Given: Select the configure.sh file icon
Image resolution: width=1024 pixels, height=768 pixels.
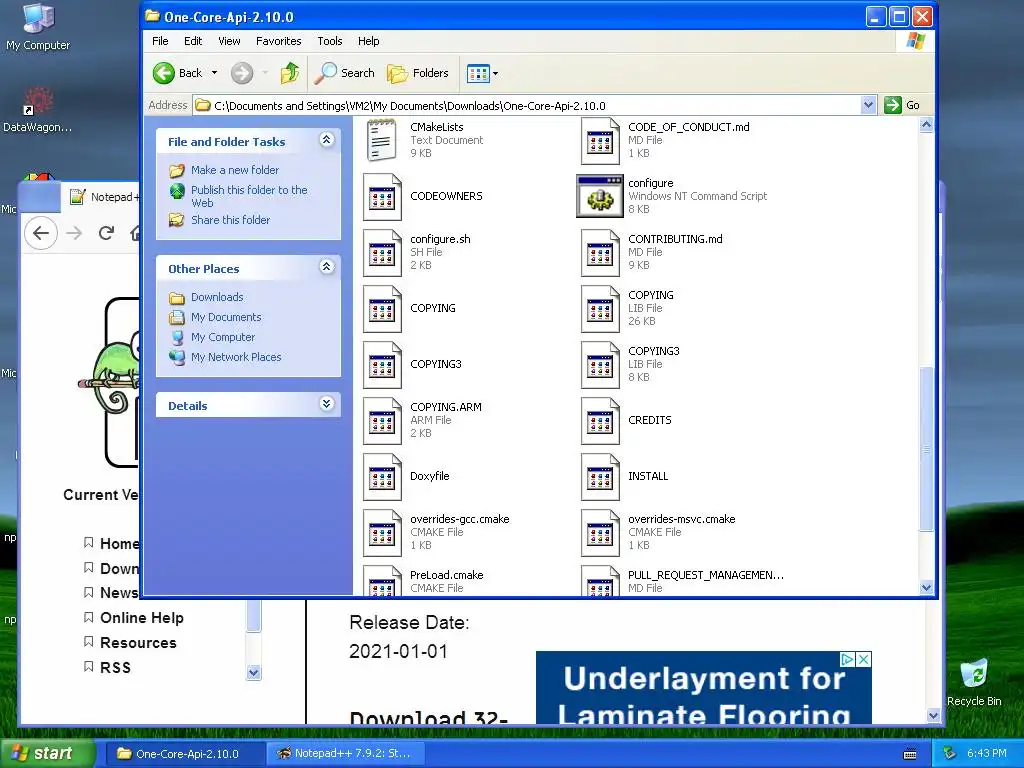Looking at the screenshot, I should point(382,253).
